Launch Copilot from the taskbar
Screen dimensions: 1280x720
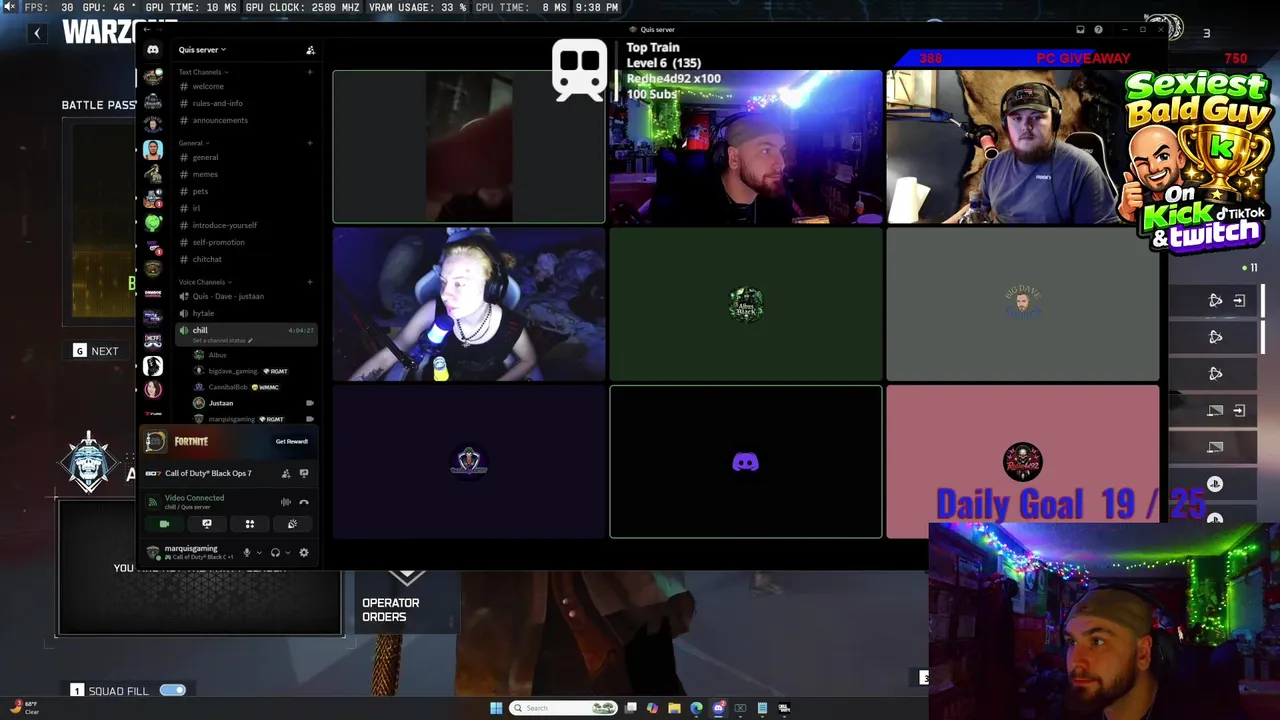click(x=652, y=708)
